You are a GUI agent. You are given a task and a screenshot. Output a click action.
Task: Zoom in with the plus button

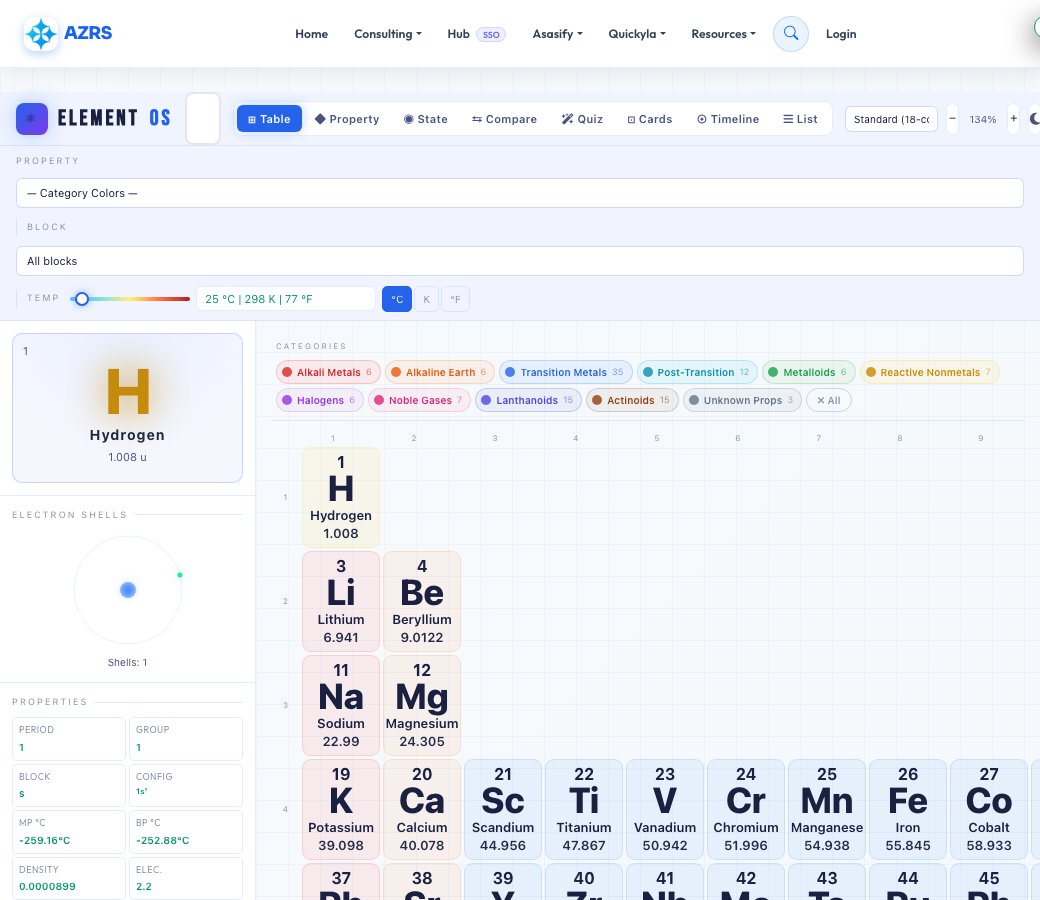(1013, 119)
